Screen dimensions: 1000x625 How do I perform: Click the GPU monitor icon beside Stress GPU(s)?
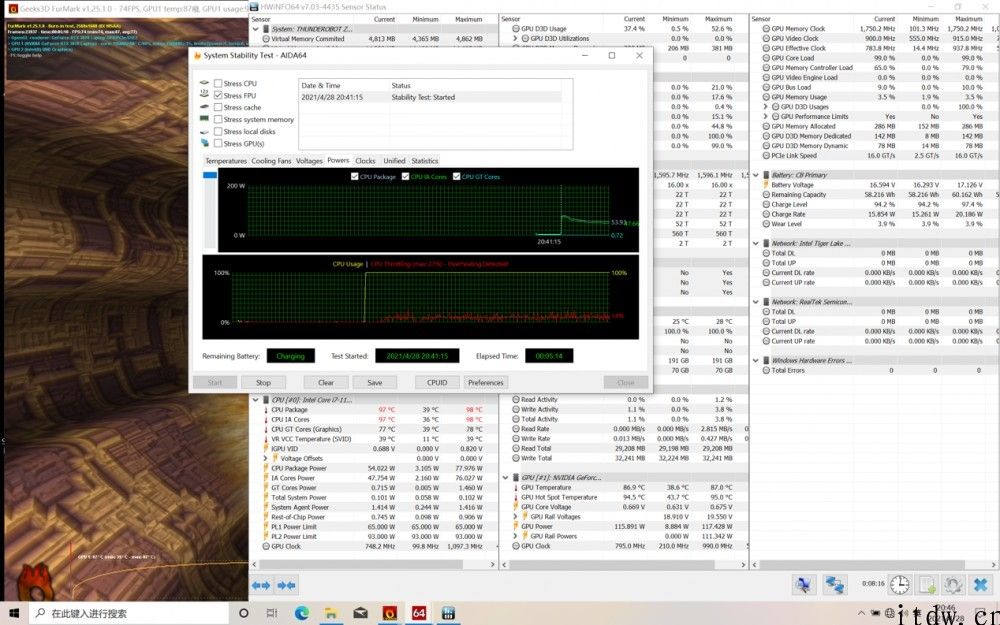[204, 143]
